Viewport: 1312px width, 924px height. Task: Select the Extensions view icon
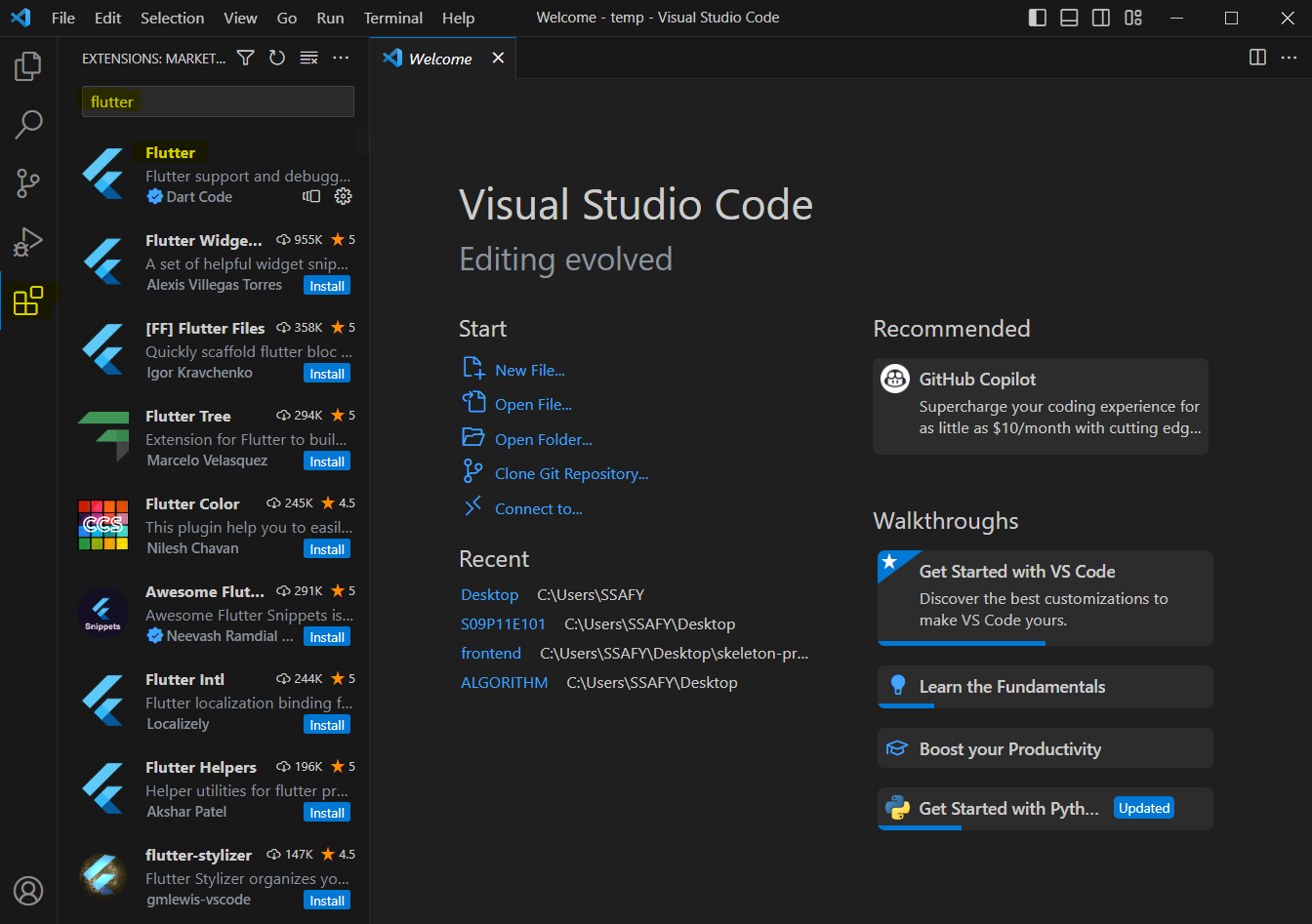(x=28, y=301)
